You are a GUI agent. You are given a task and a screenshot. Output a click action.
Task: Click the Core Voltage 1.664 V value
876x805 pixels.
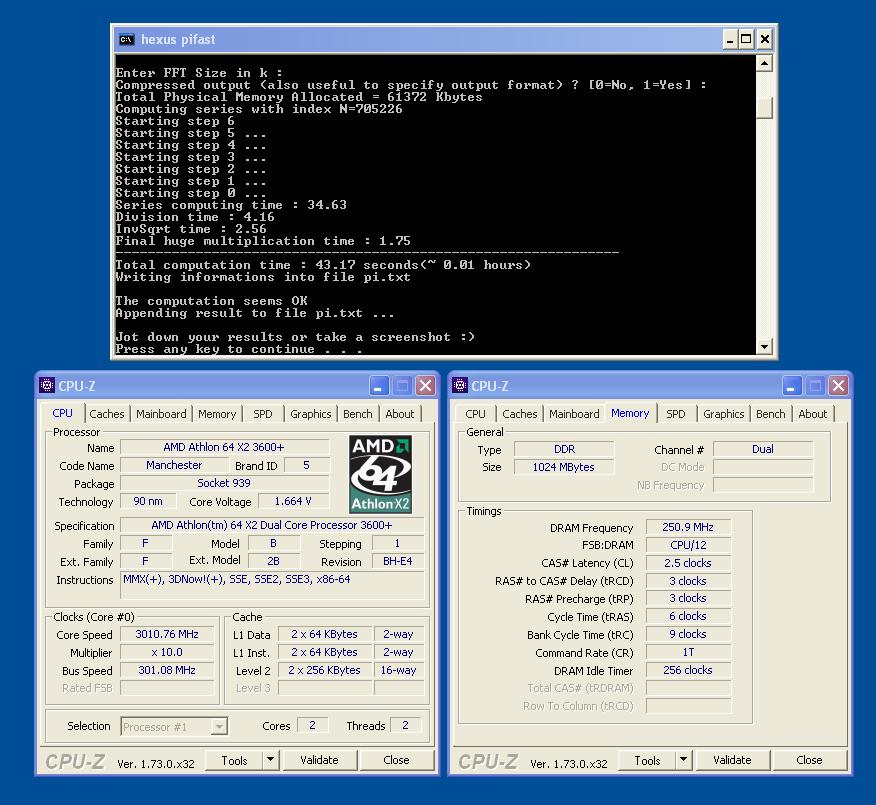click(293, 501)
